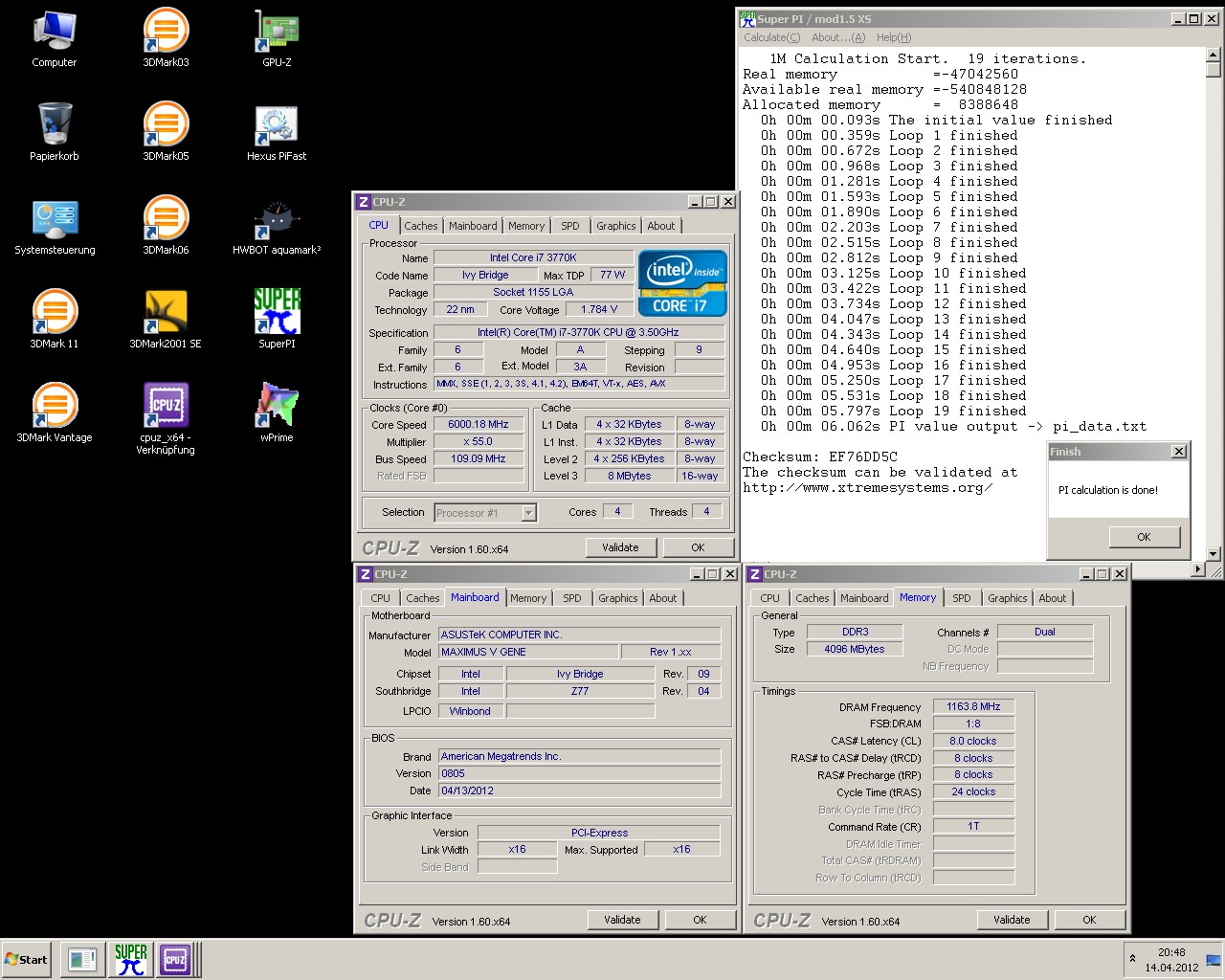This screenshot has width=1225, height=980.
Task: Click the CAS# Latency value 8.0 clocks
Action: (973, 741)
